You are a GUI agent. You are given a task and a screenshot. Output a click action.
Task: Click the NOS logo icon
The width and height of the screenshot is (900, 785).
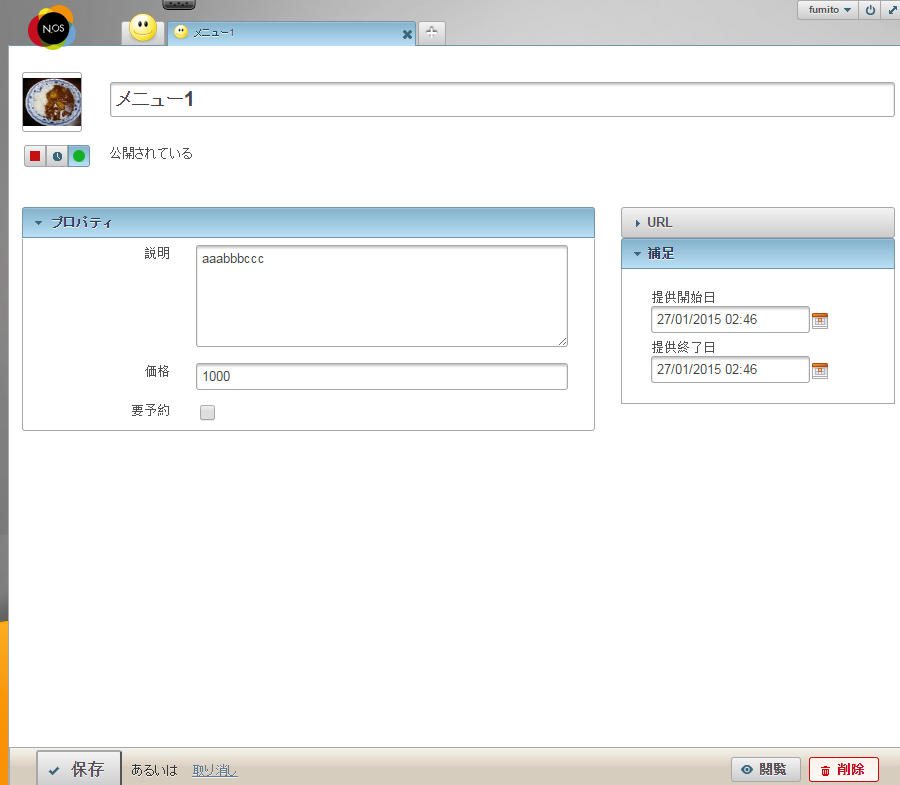(x=52, y=28)
